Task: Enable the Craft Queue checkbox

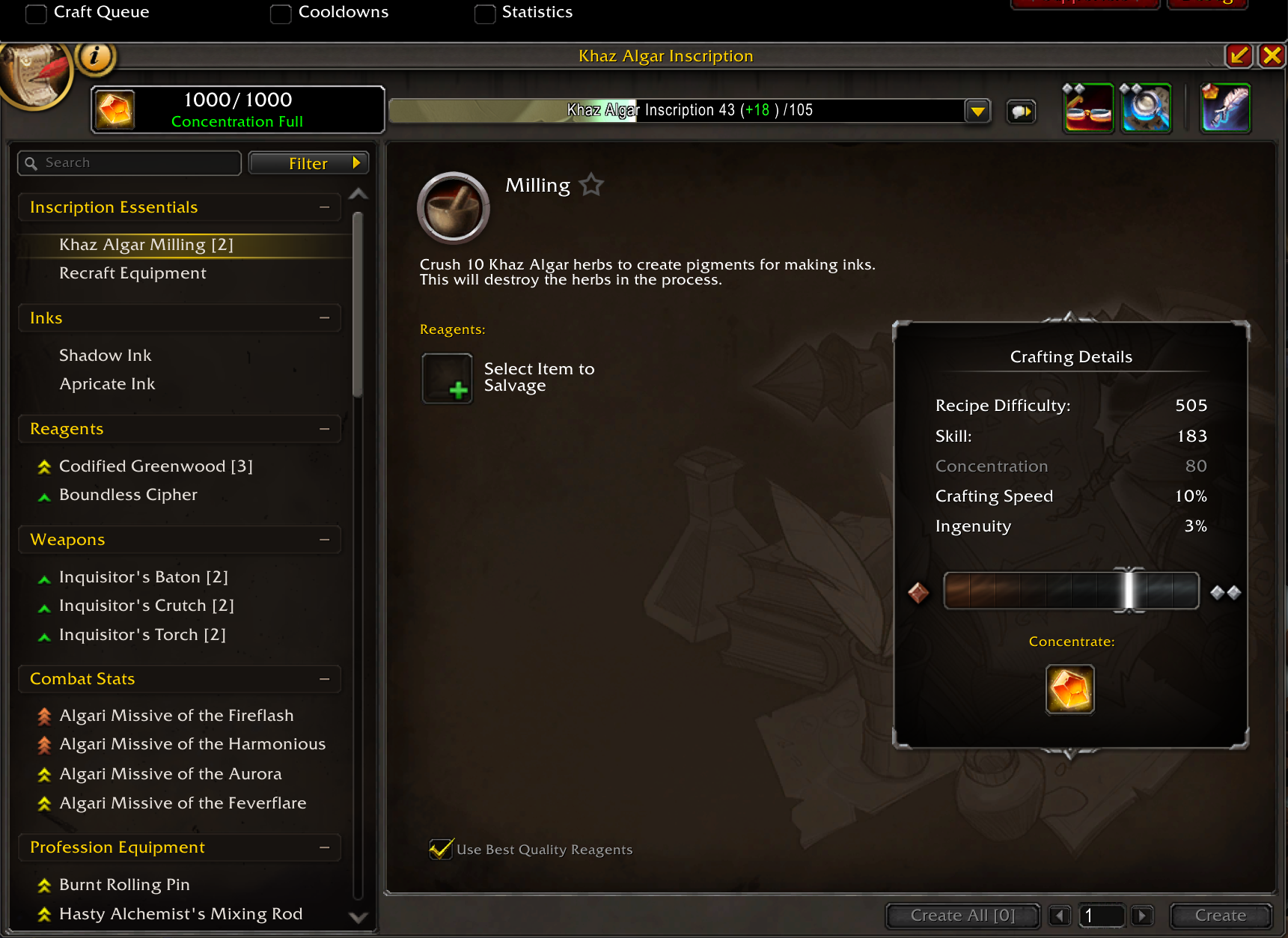Action: pos(36,13)
